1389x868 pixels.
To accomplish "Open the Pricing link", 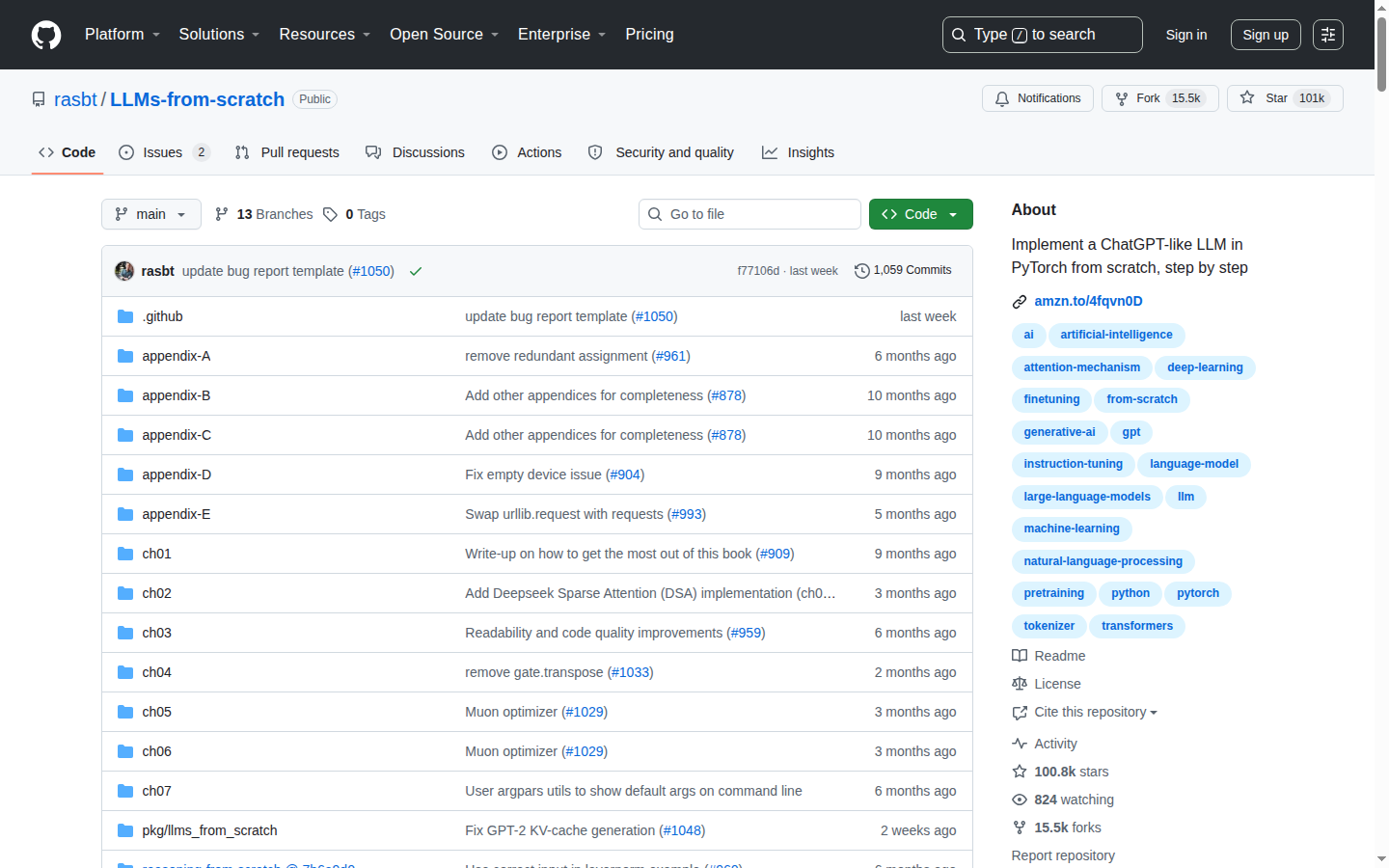I will [x=650, y=35].
